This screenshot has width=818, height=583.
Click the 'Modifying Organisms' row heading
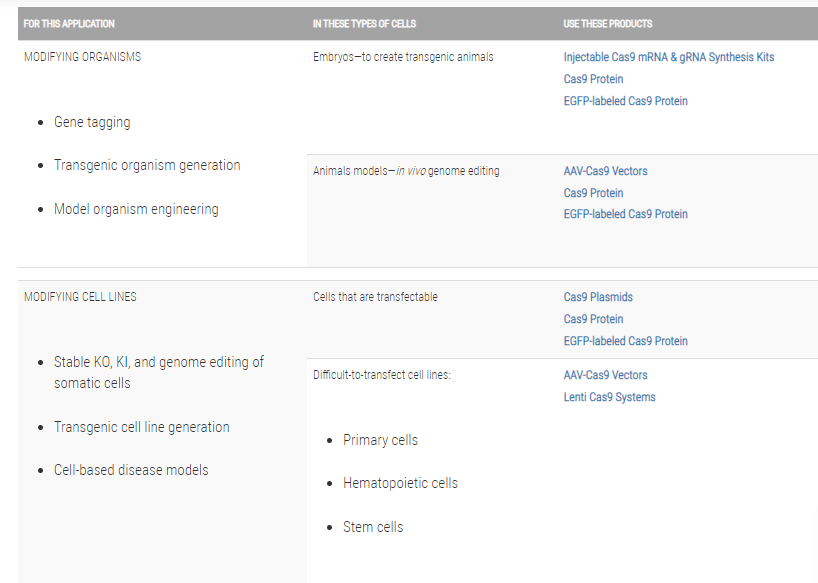(x=82, y=57)
